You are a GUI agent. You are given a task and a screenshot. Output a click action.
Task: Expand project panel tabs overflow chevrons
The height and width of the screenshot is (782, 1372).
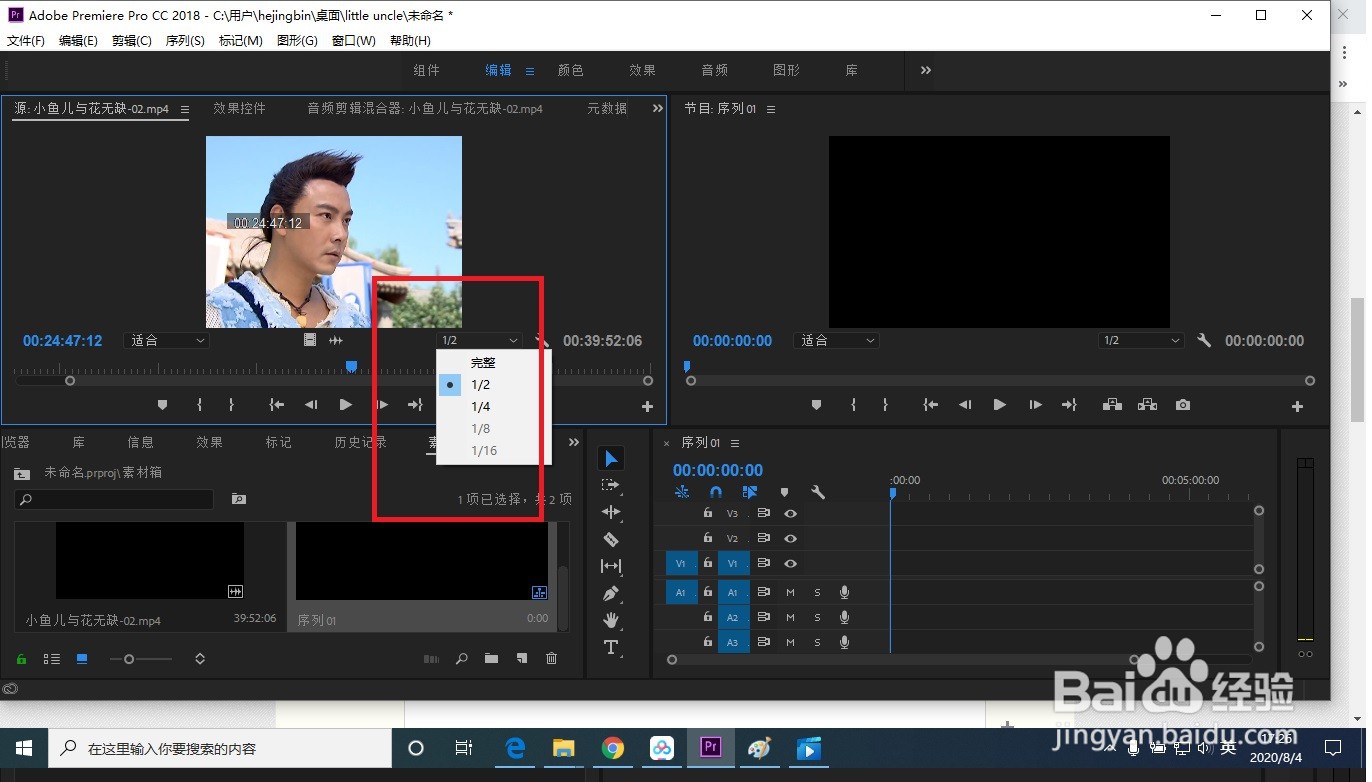pyautogui.click(x=574, y=442)
